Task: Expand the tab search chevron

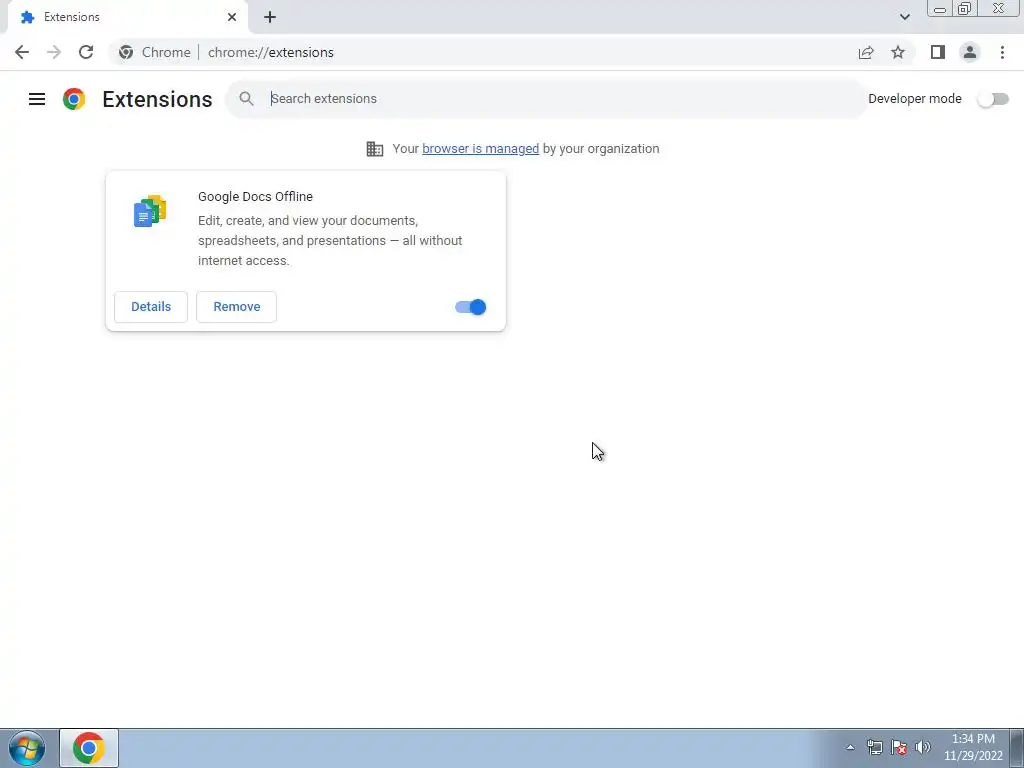Action: coord(904,17)
